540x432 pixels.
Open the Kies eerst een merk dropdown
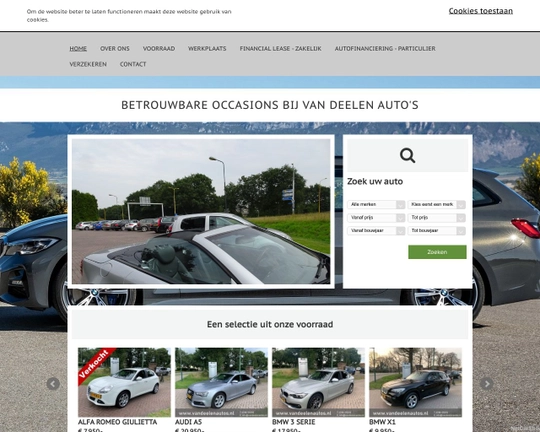pos(437,205)
